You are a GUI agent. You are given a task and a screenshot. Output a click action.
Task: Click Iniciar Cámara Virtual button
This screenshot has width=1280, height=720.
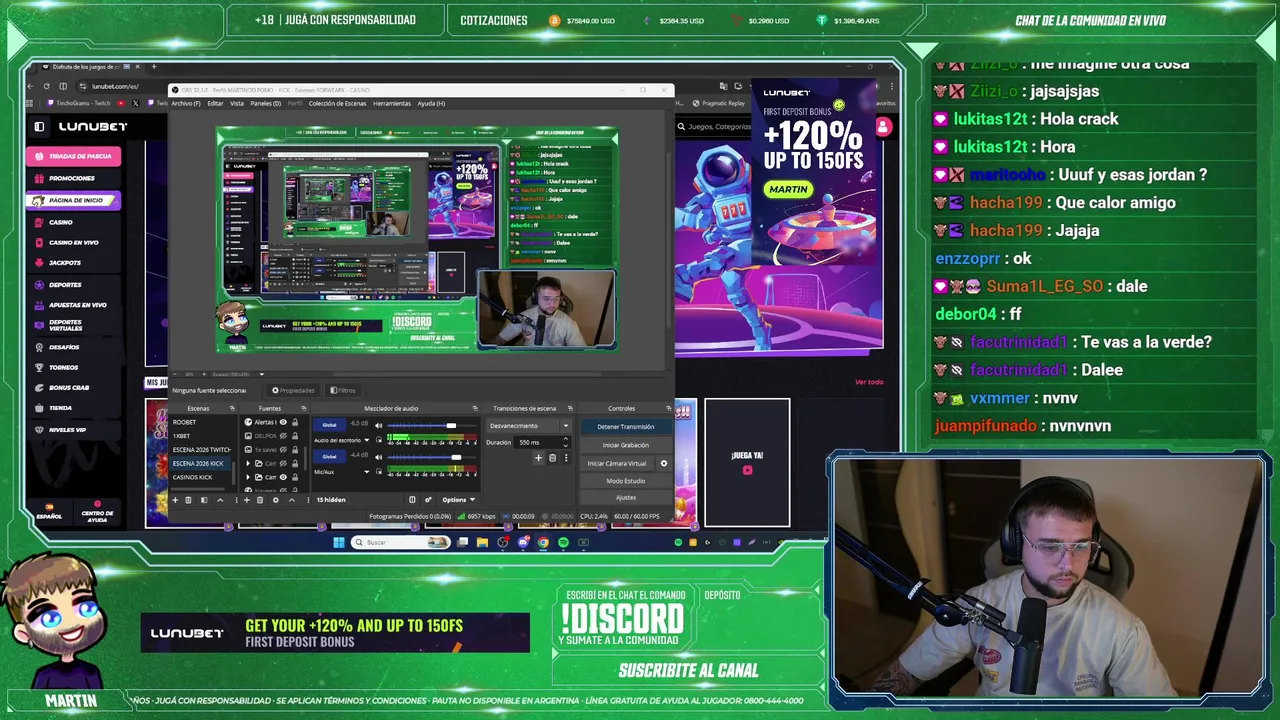click(x=617, y=464)
